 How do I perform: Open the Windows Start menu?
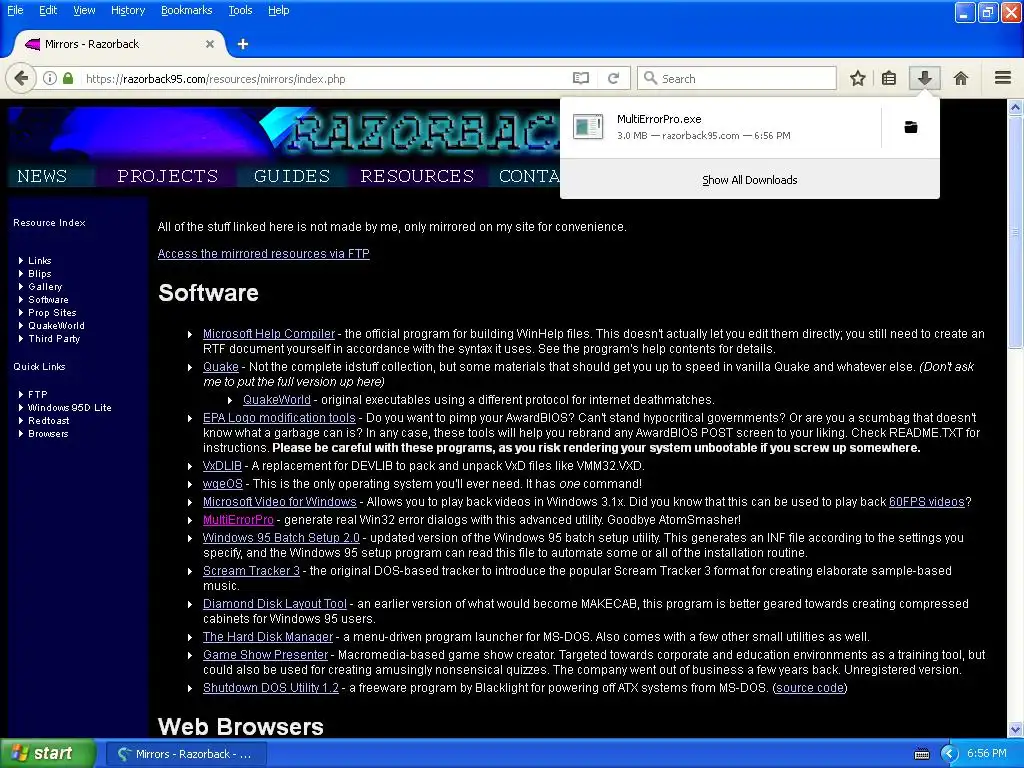coord(48,753)
